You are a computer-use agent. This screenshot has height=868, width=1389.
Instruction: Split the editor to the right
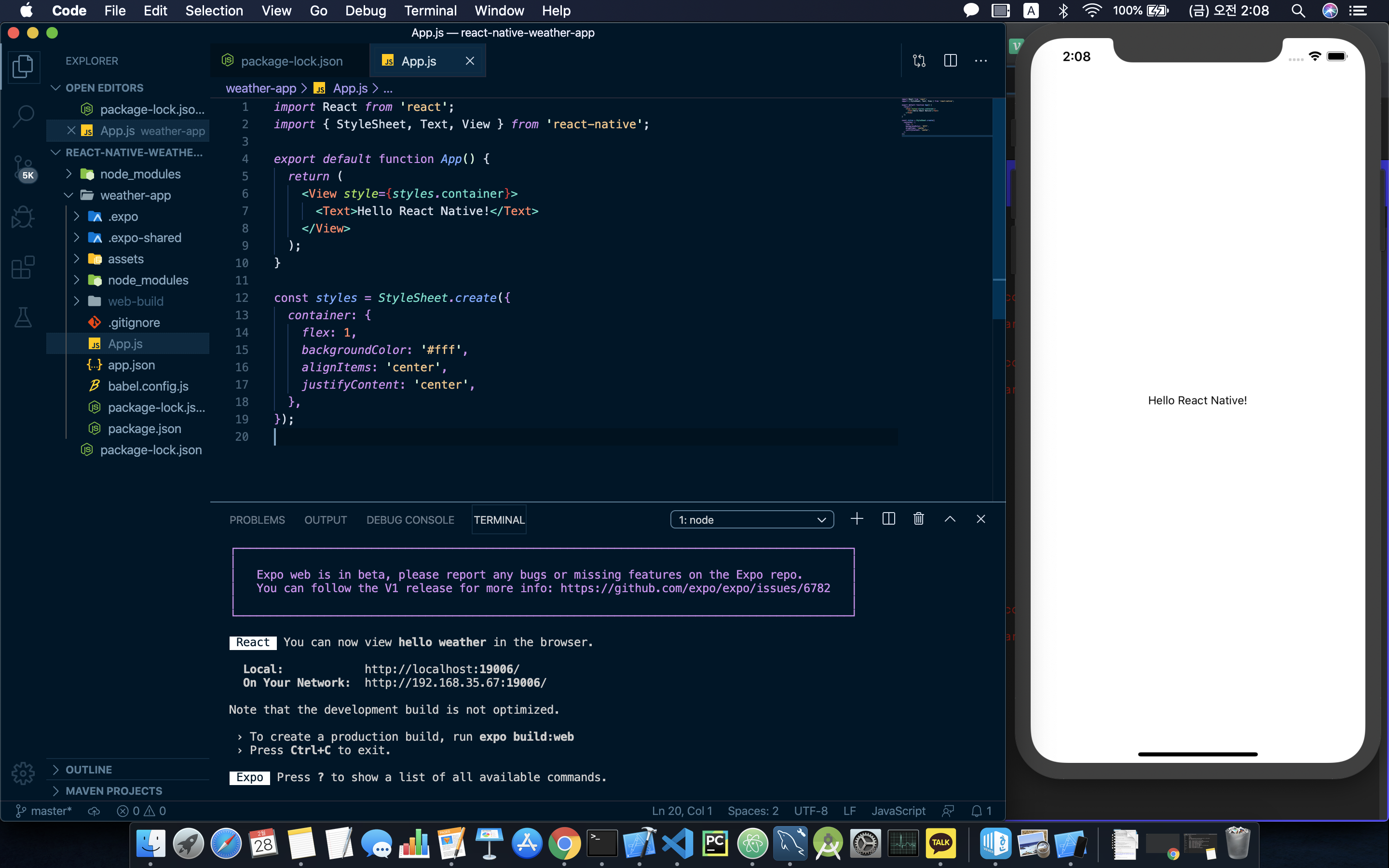point(950,61)
